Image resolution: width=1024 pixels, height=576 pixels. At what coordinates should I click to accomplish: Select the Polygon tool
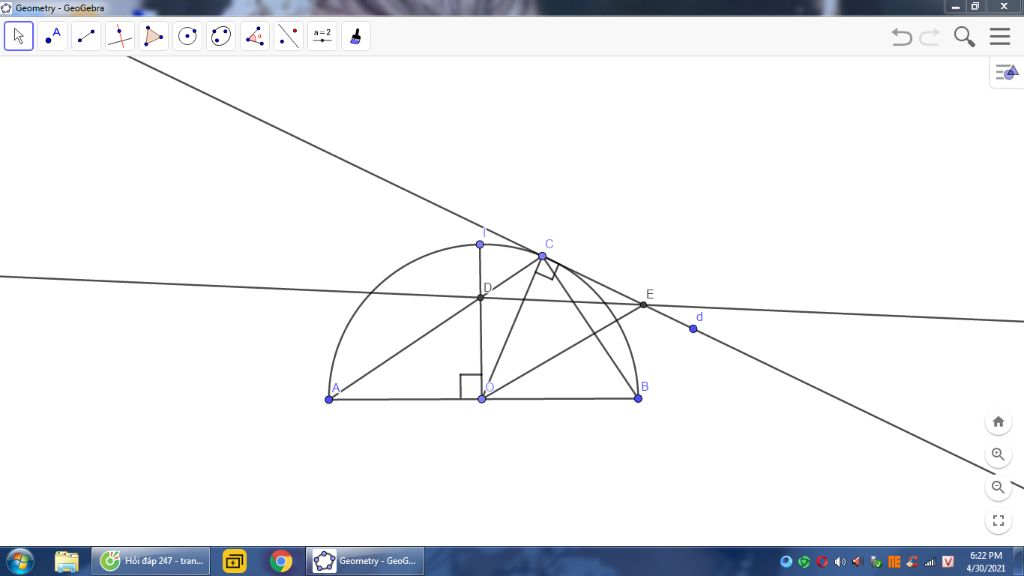click(153, 36)
